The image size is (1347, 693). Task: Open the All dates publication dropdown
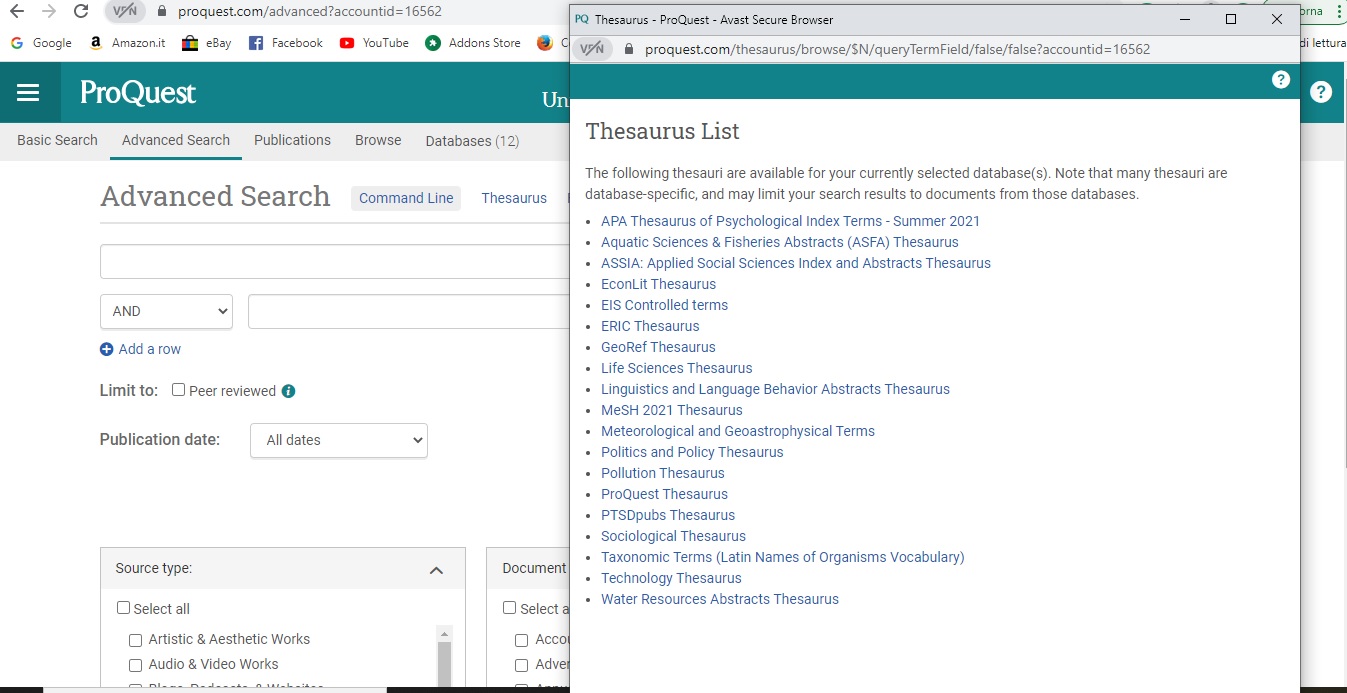click(338, 440)
